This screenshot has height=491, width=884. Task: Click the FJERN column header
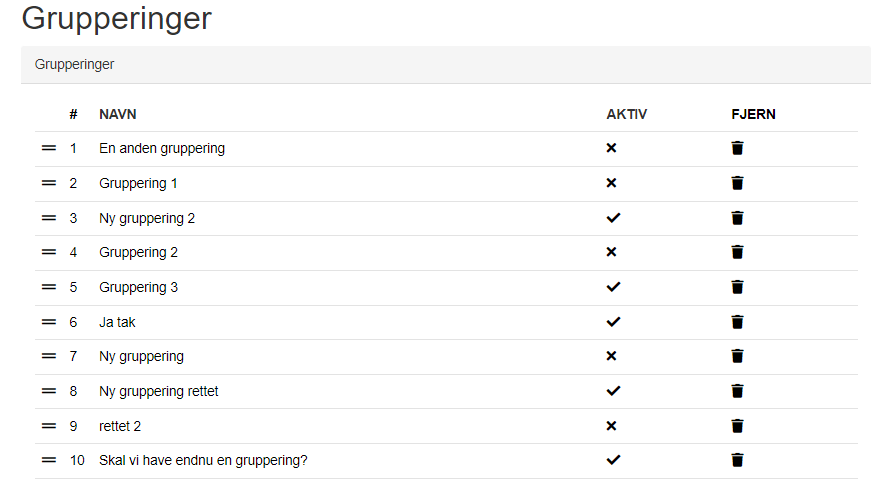coord(753,114)
